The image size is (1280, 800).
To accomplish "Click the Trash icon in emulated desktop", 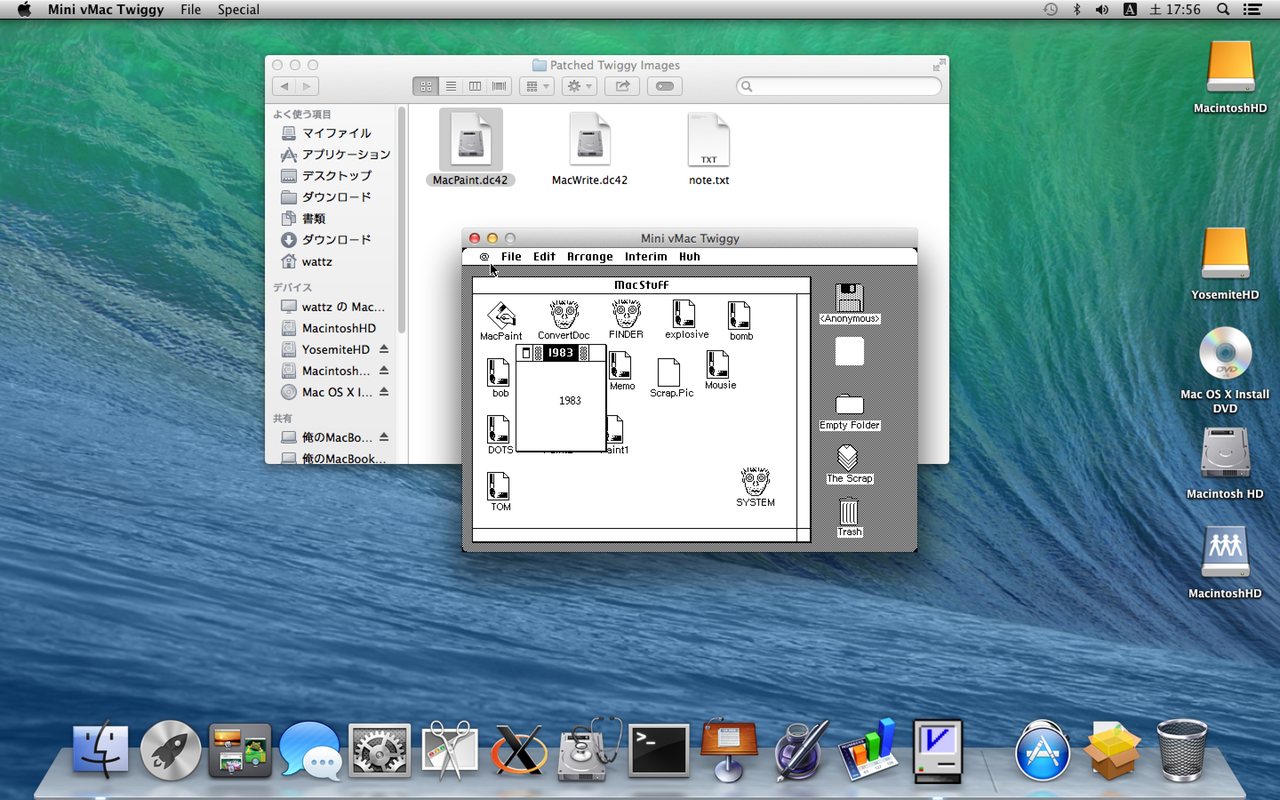I will click(849, 512).
